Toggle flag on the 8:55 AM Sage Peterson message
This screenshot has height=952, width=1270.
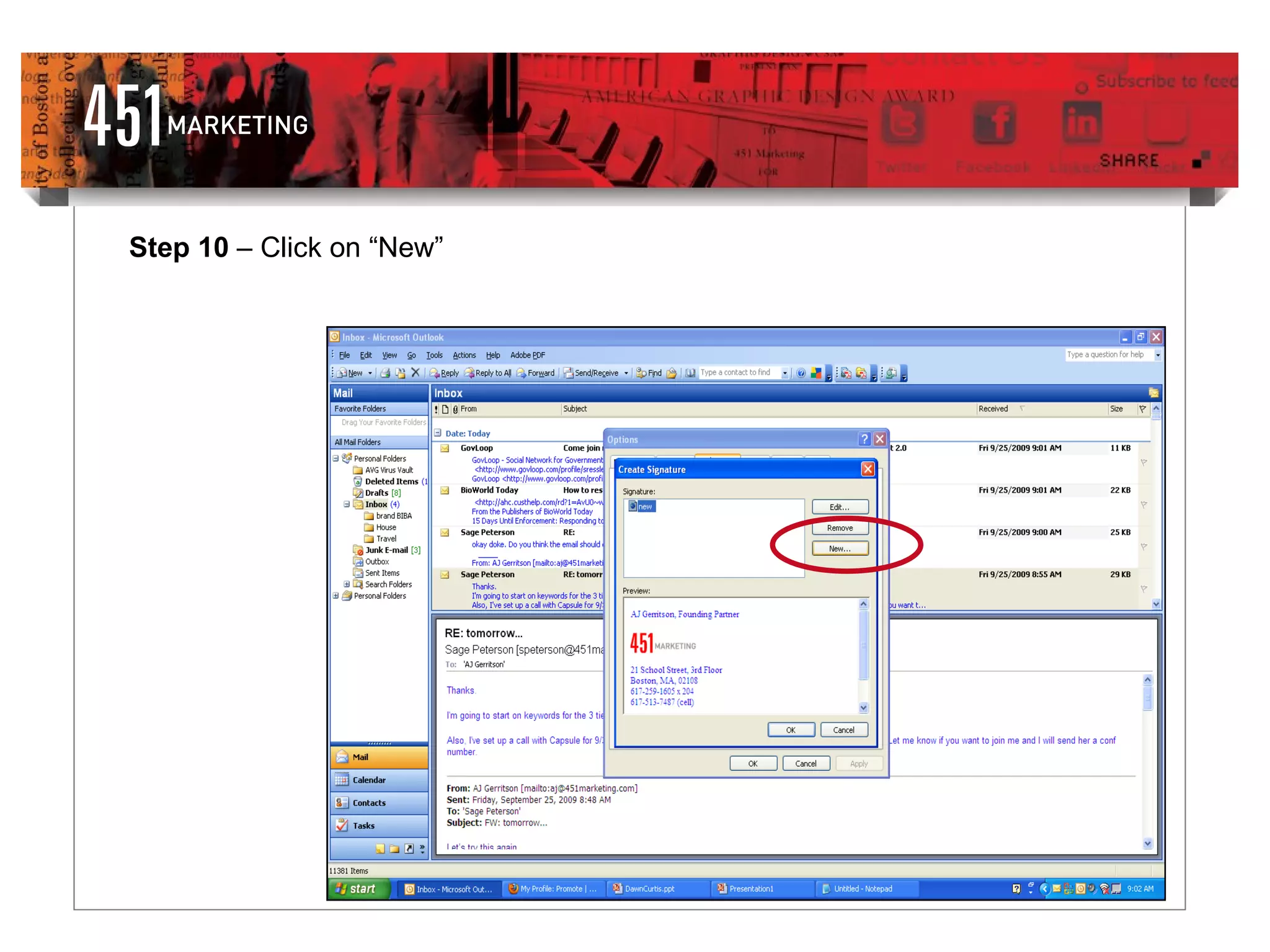(1143, 589)
